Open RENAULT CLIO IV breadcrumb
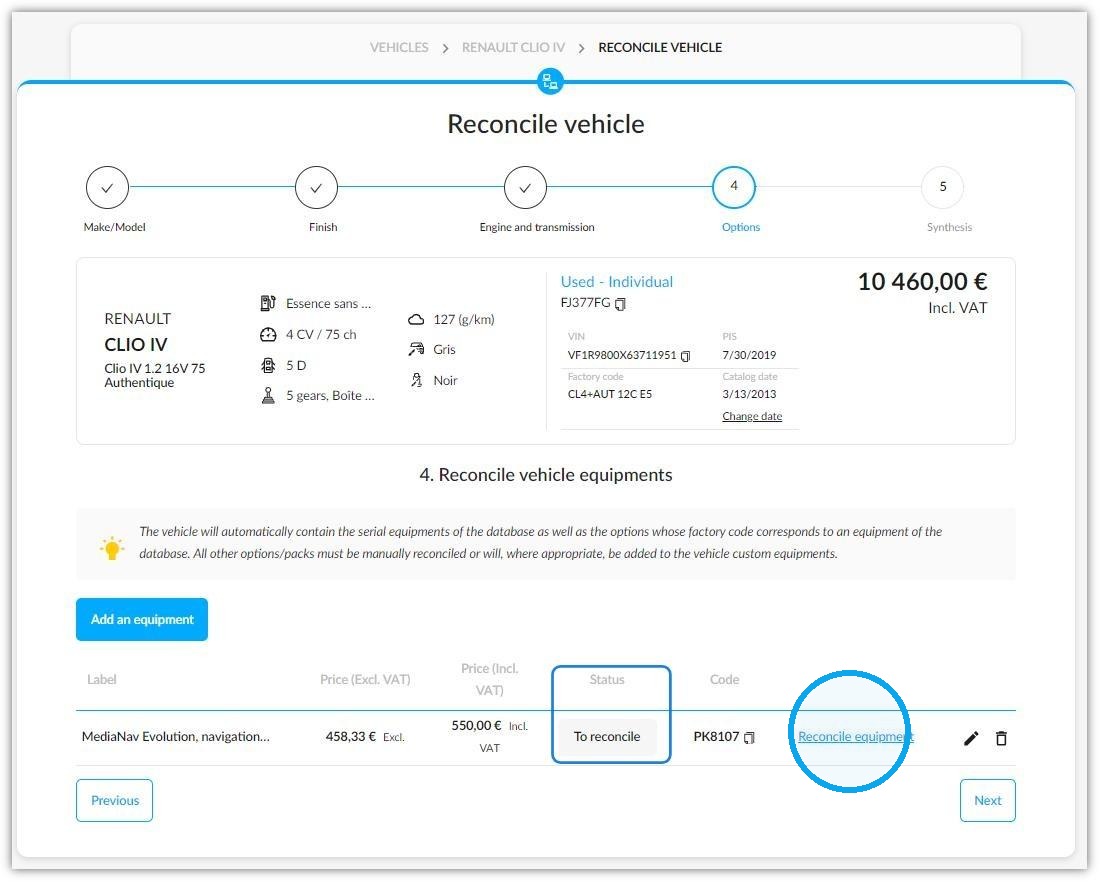 pyautogui.click(x=513, y=47)
